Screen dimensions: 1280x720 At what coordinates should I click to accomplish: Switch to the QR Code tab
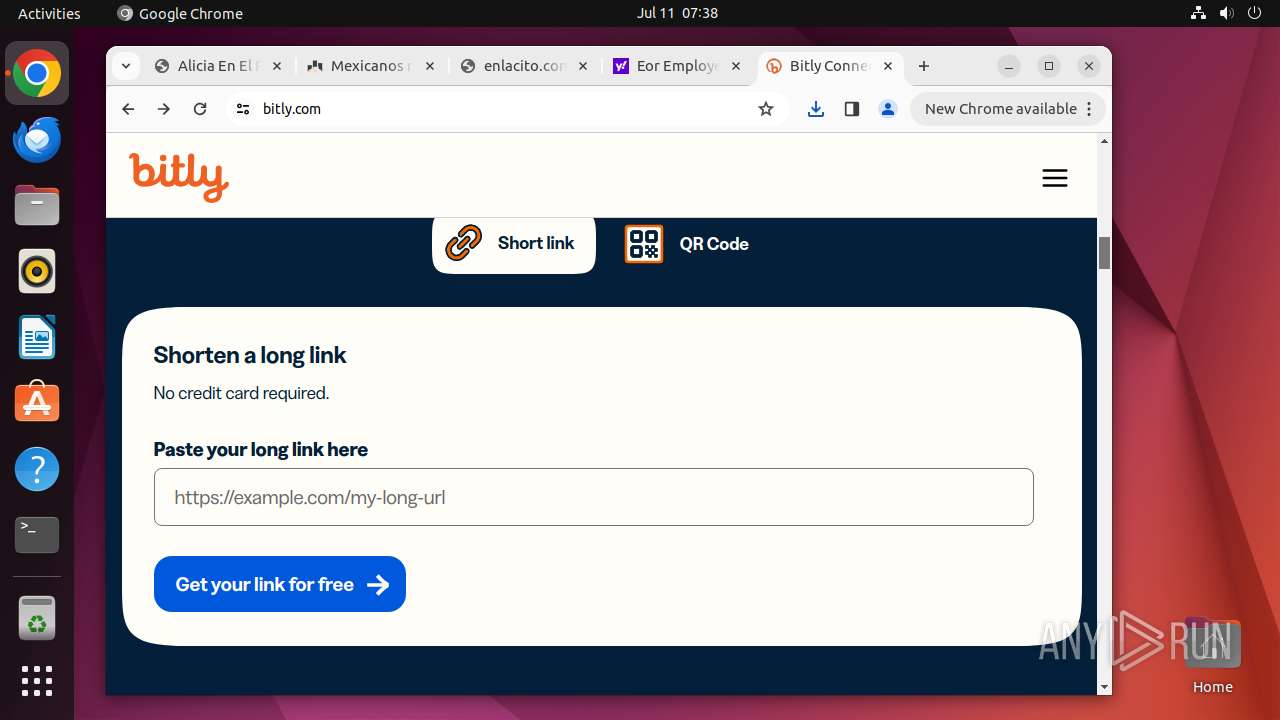[x=687, y=244]
